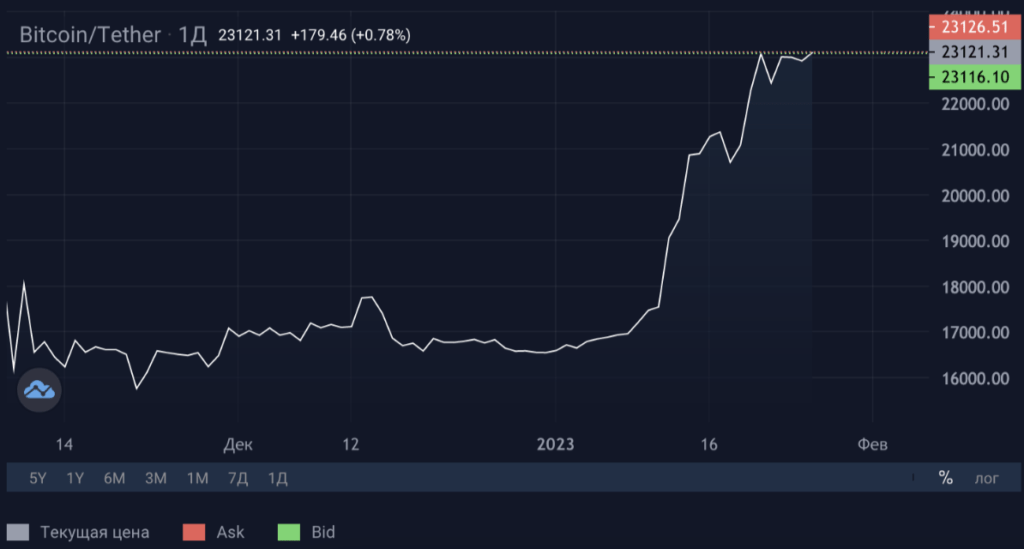Click the 'Bid' legend text
This screenshot has width=1024, height=549.
pyautogui.click(x=323, y=532)
